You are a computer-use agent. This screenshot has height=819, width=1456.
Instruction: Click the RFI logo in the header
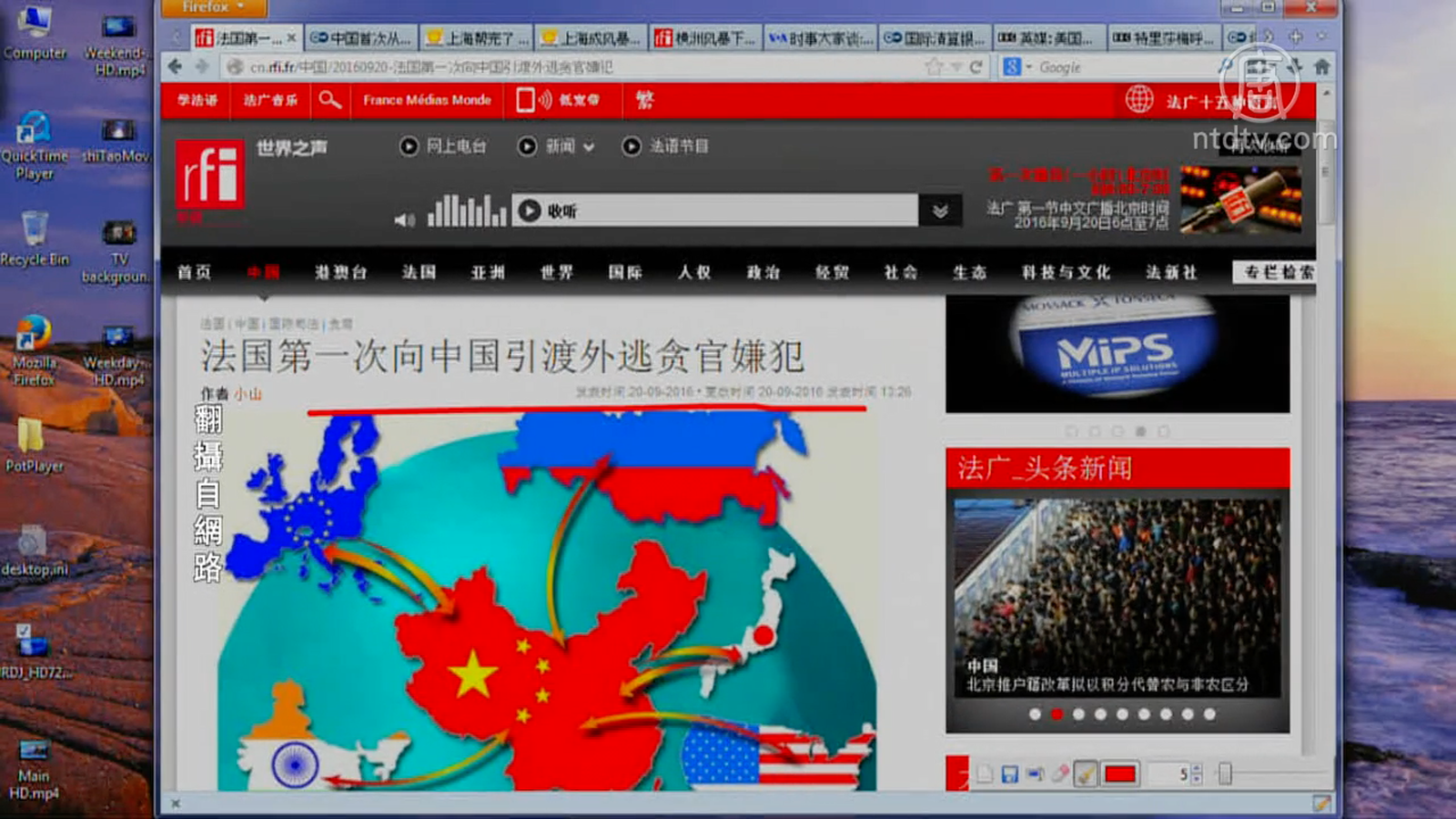pyautogui.click(x=209, y=175)
